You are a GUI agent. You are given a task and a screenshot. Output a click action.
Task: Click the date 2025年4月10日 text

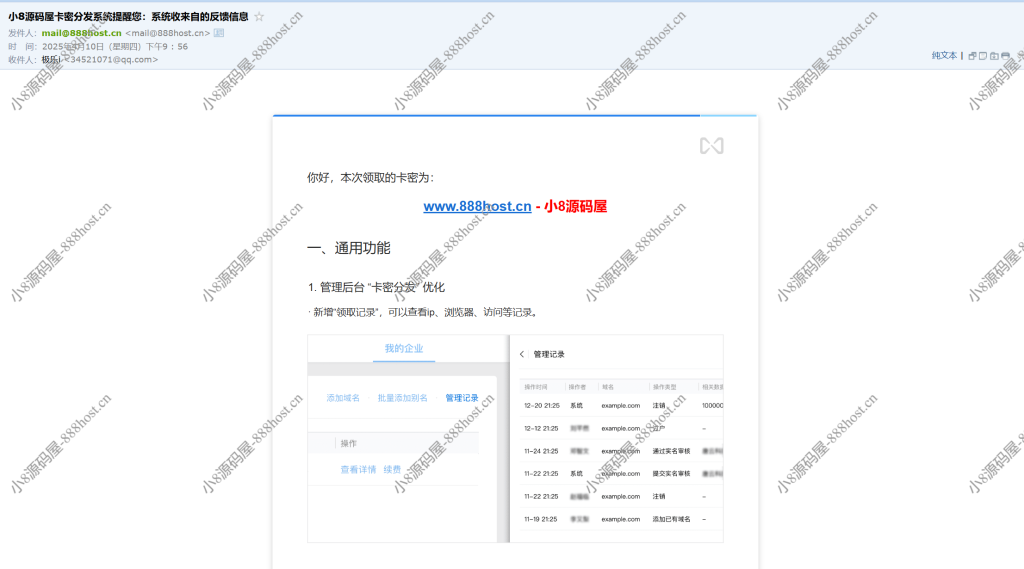73,46
